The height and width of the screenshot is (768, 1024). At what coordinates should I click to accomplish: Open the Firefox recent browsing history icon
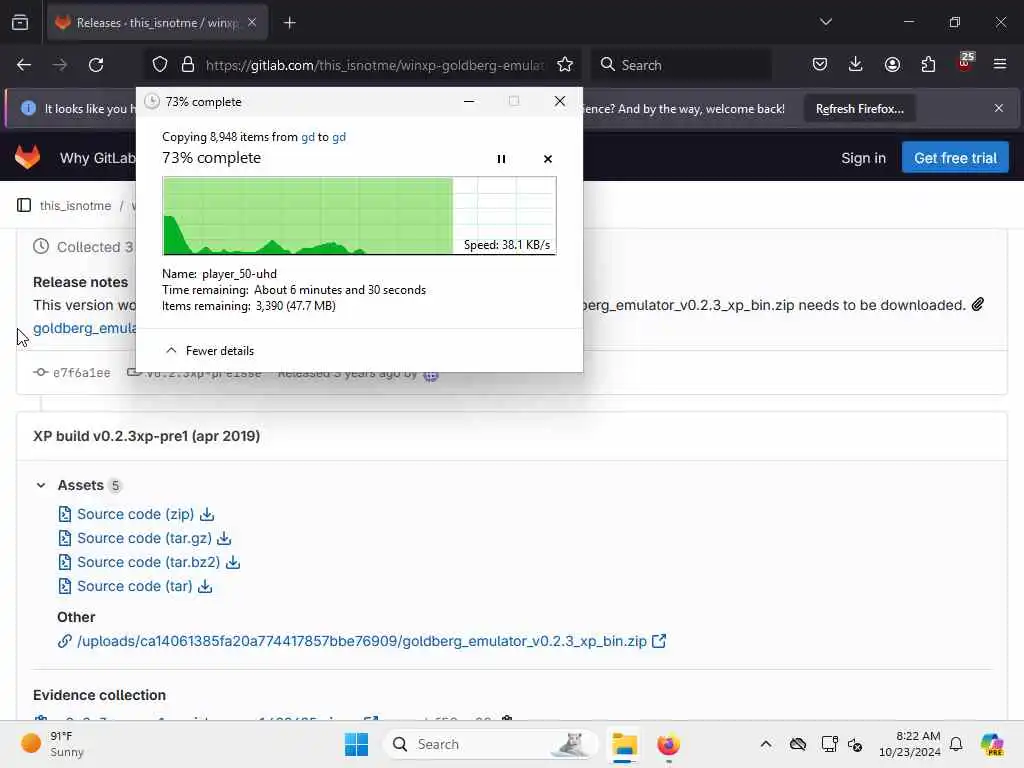[x=20, y=23]
